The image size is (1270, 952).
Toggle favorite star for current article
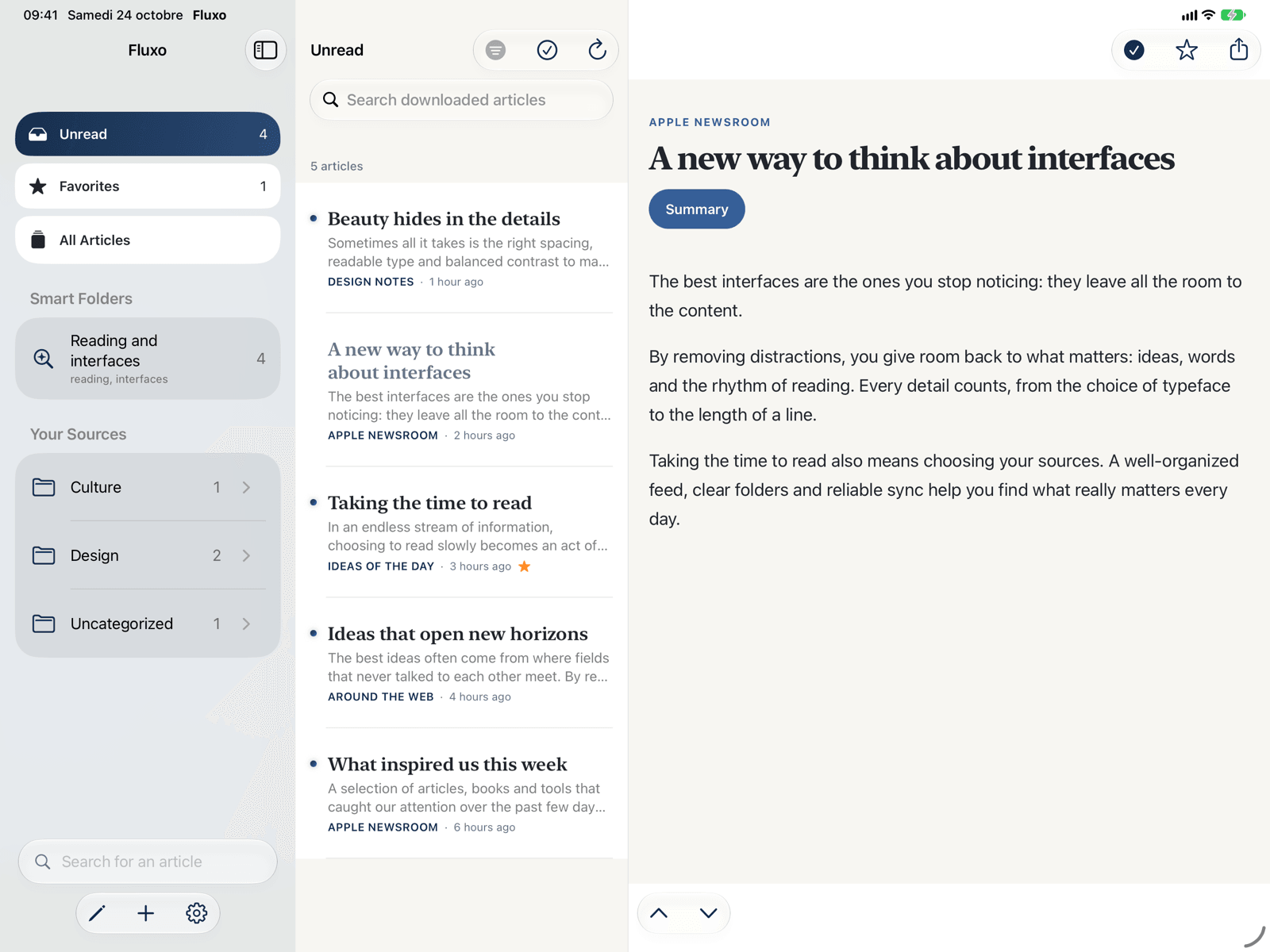pos(1187,50)
